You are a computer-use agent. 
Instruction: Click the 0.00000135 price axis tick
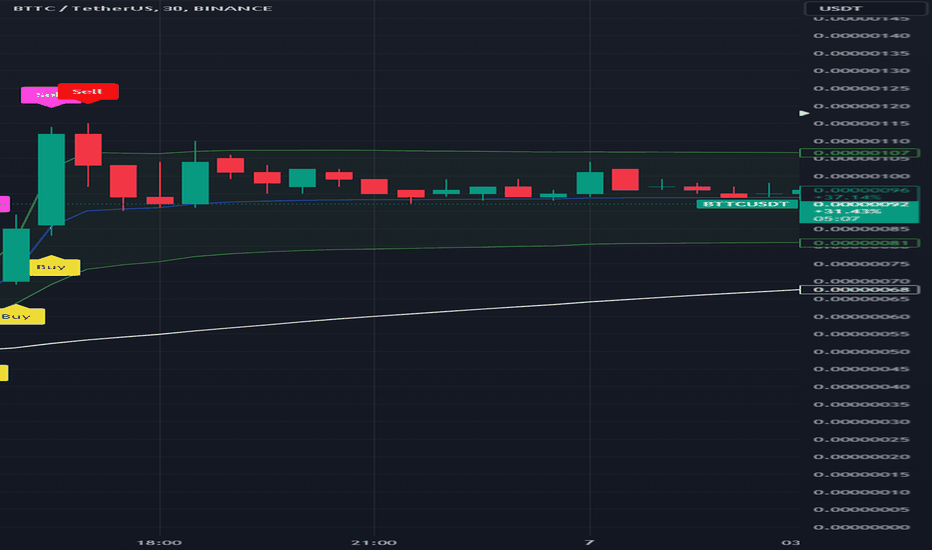coord(861,54)
